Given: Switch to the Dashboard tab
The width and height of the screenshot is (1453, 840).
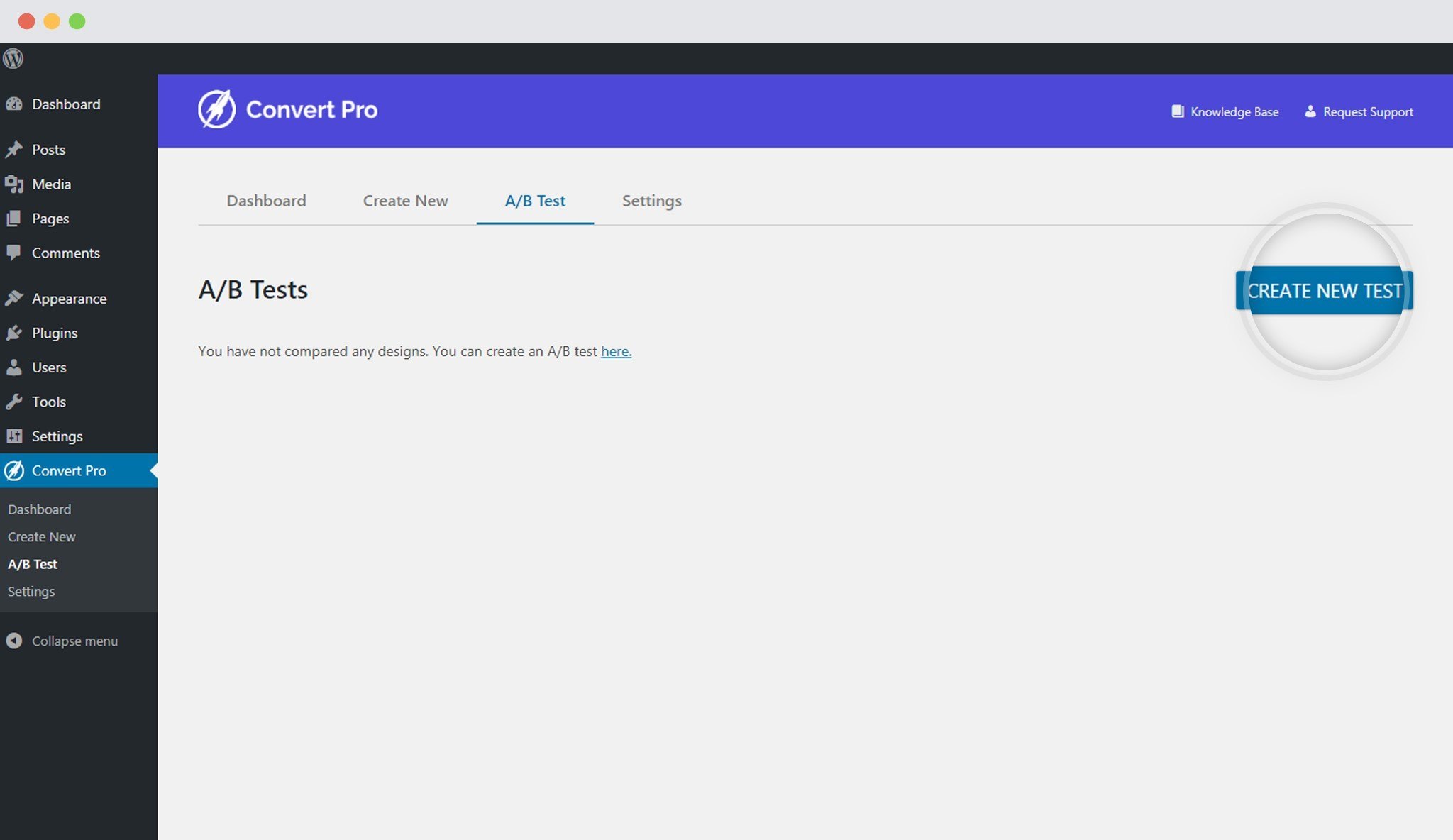Looking at the screenshot, I should tap(266, 201).
